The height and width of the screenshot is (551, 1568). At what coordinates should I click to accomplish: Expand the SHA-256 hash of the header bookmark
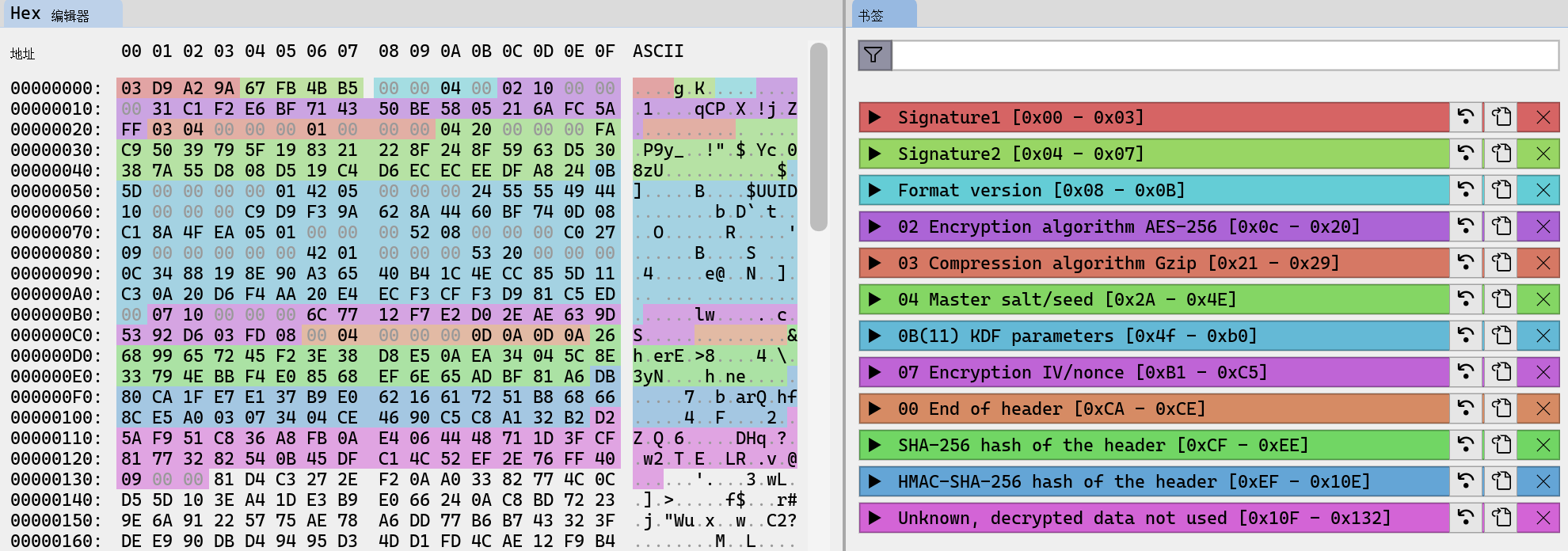[875, 445]
